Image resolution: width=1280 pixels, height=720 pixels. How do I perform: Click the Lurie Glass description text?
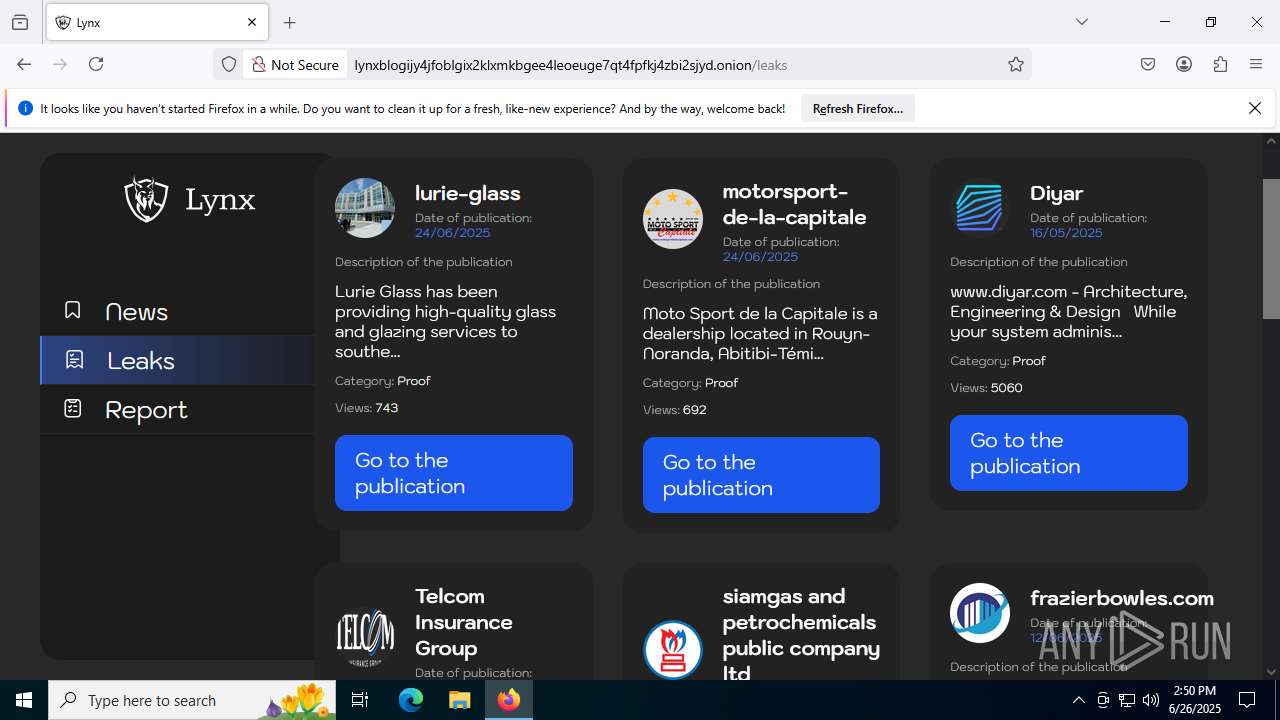pyautogui.click(x=445, y=322)
